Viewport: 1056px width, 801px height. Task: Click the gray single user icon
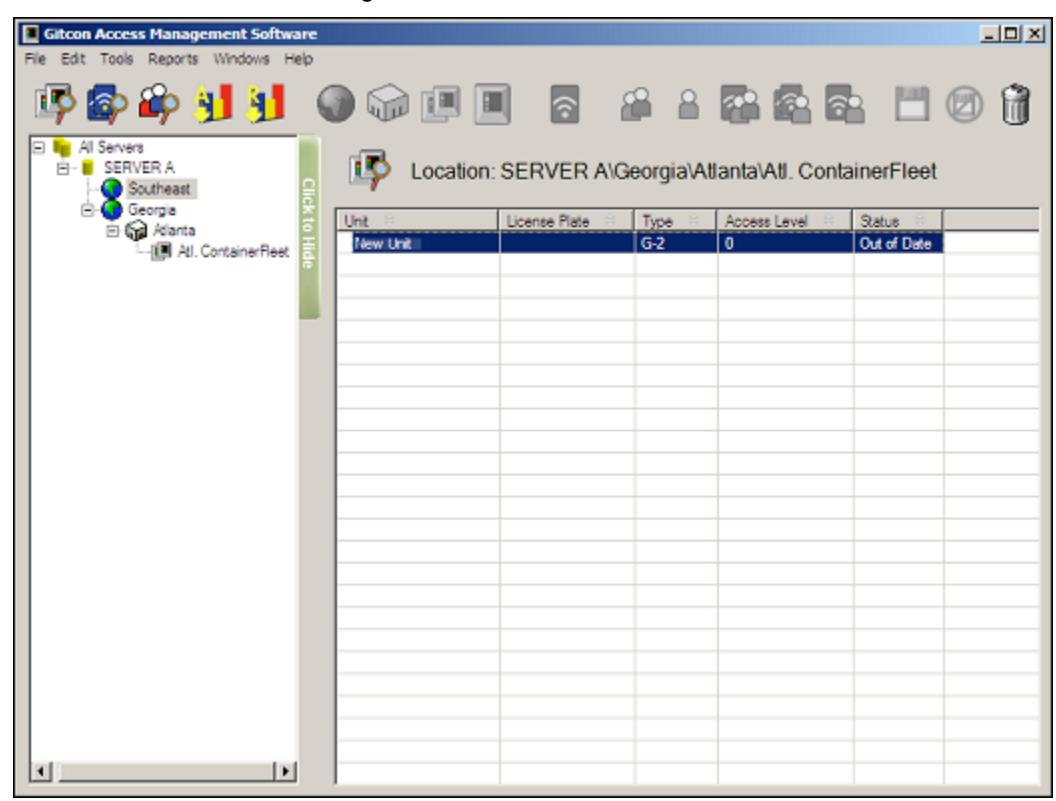(688, 104)
